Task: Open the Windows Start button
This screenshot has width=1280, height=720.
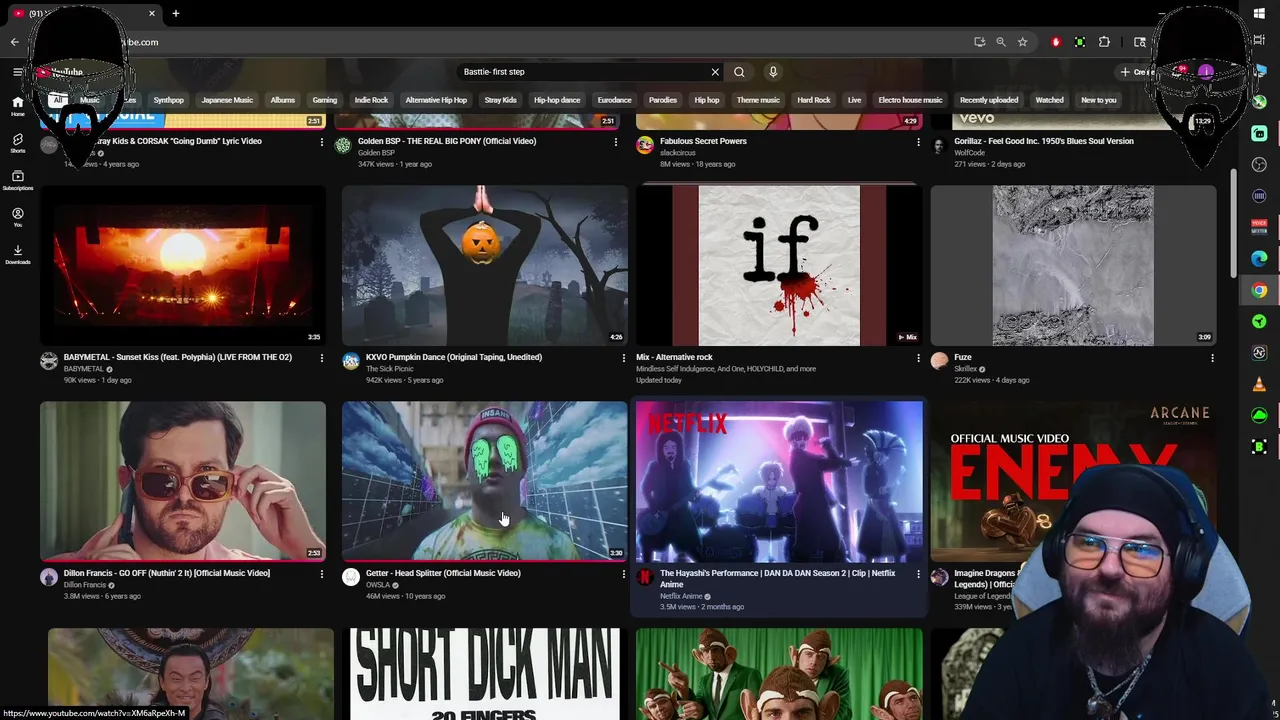Action: pos(1259,13)
